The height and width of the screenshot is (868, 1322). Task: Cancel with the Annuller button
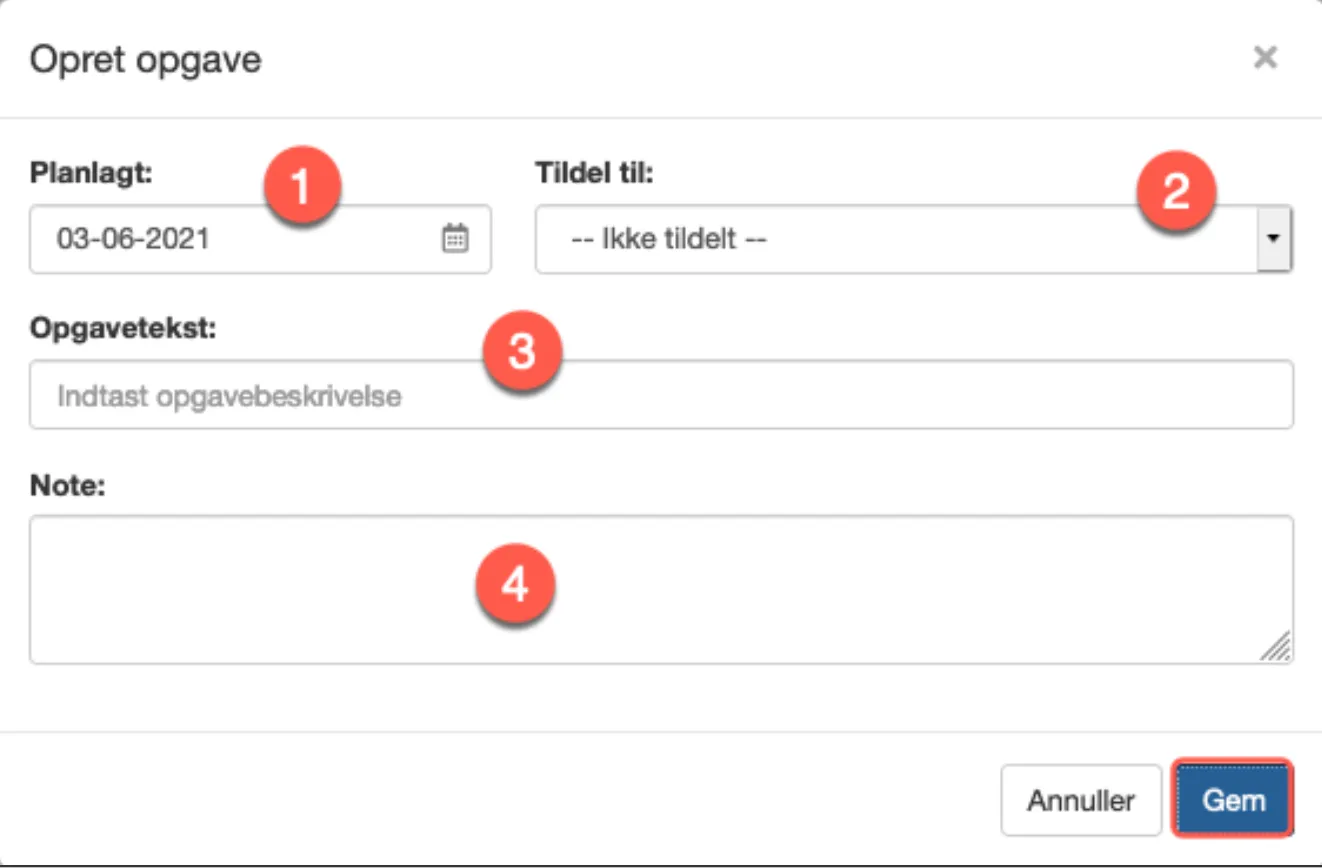[1081, 801]
